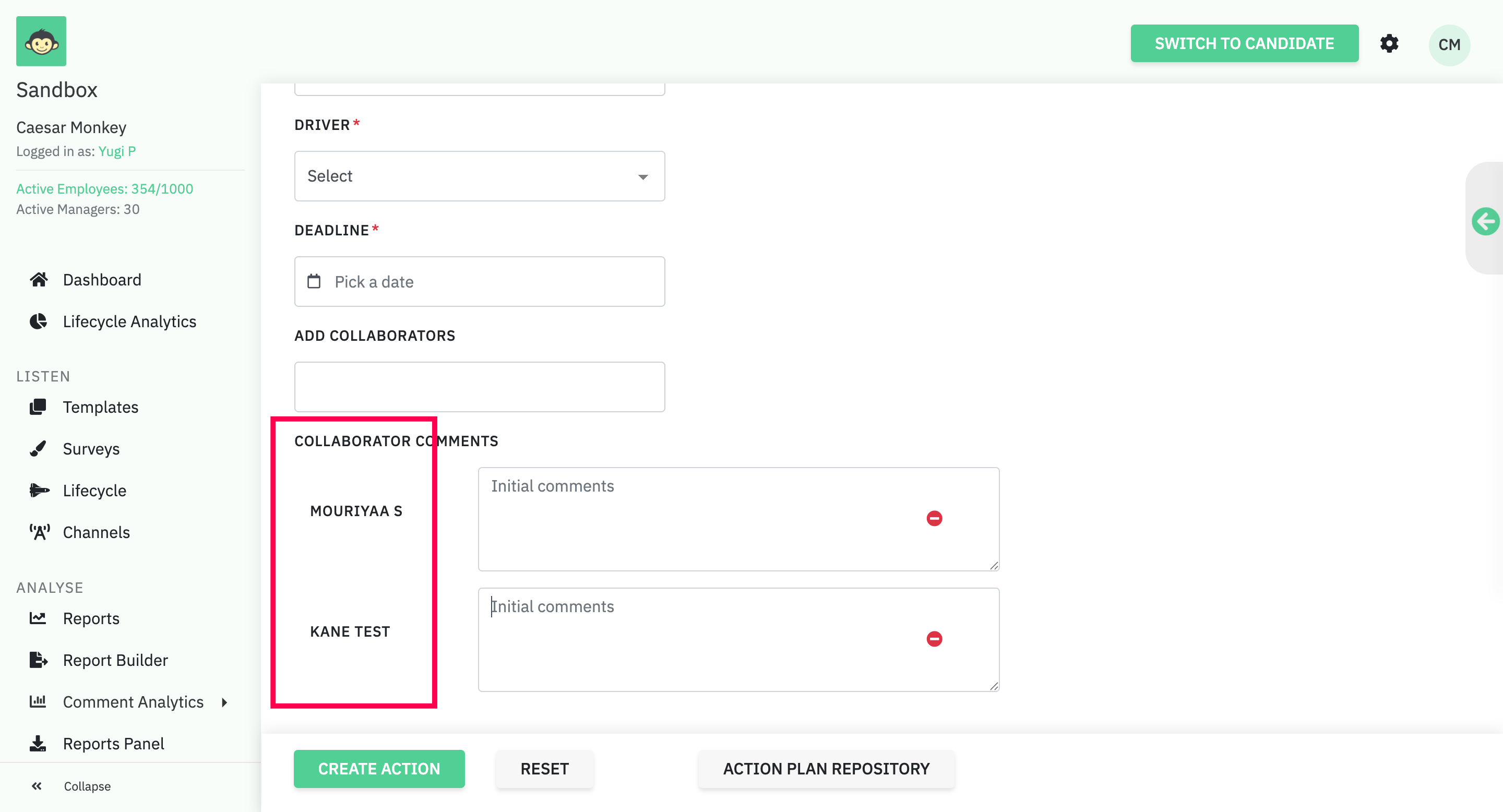Open the Driver Select dropdown
1503x812 pixels.
(x=479, y=176)
